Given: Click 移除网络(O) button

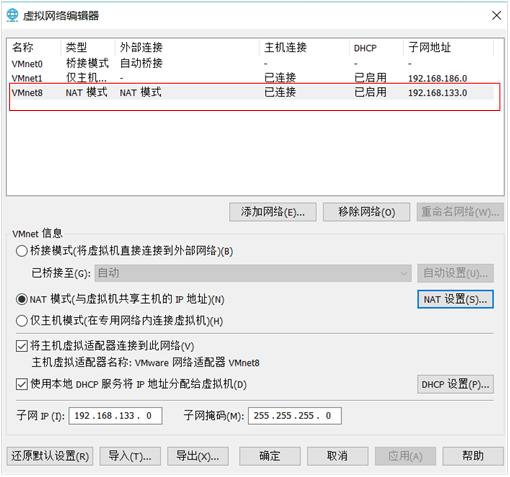Looking at the screenshot, I should click(366, 212).
